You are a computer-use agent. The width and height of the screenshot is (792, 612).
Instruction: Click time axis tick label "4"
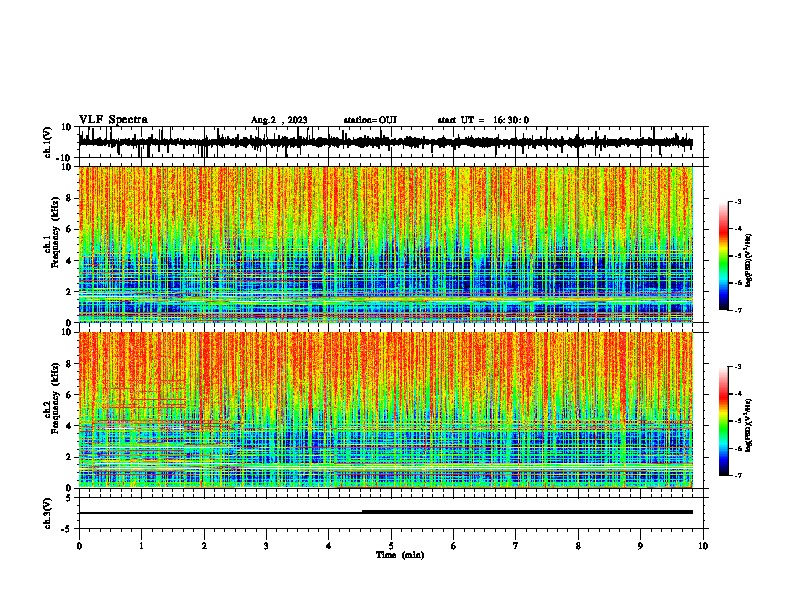coord(329,546)
